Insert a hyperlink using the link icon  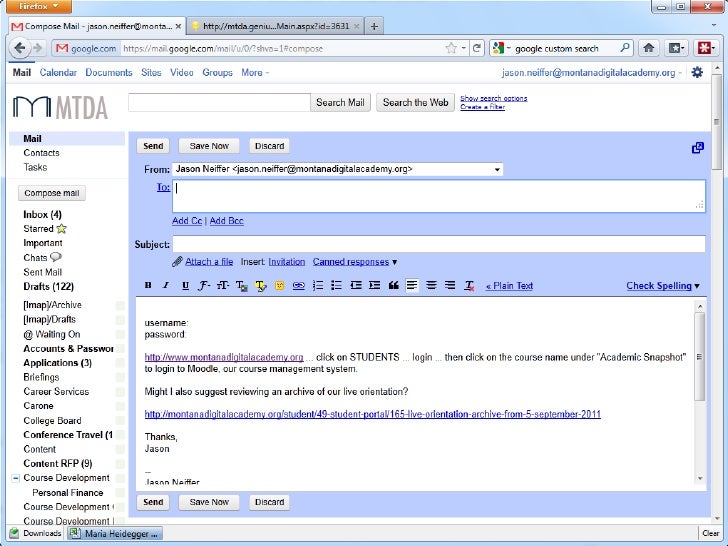point(299,286)
